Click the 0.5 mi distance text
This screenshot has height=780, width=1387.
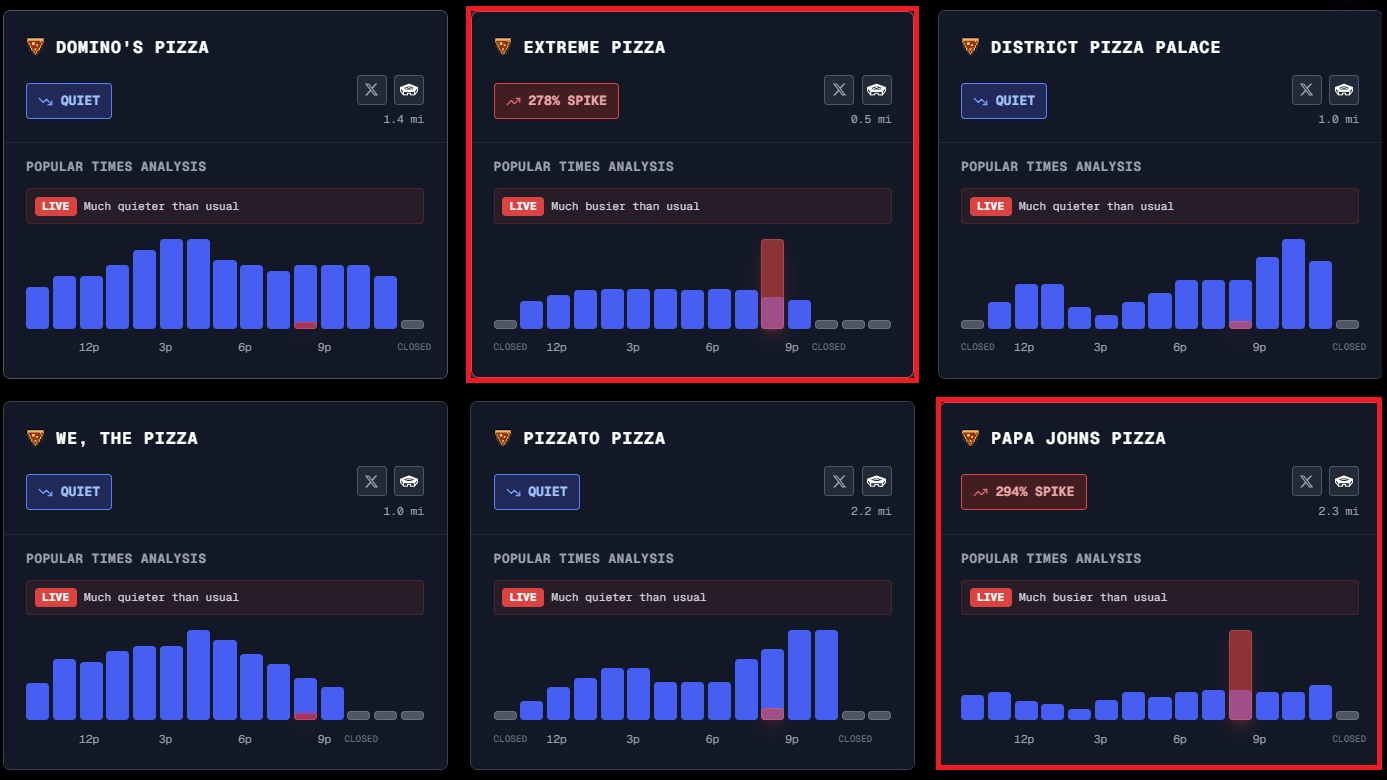[x=871, y=119]
